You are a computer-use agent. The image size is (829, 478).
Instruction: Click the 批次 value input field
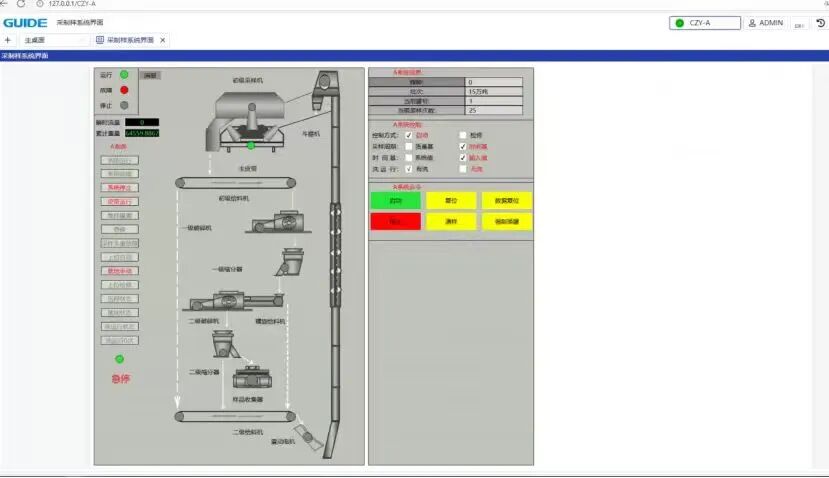pos(493,91)
